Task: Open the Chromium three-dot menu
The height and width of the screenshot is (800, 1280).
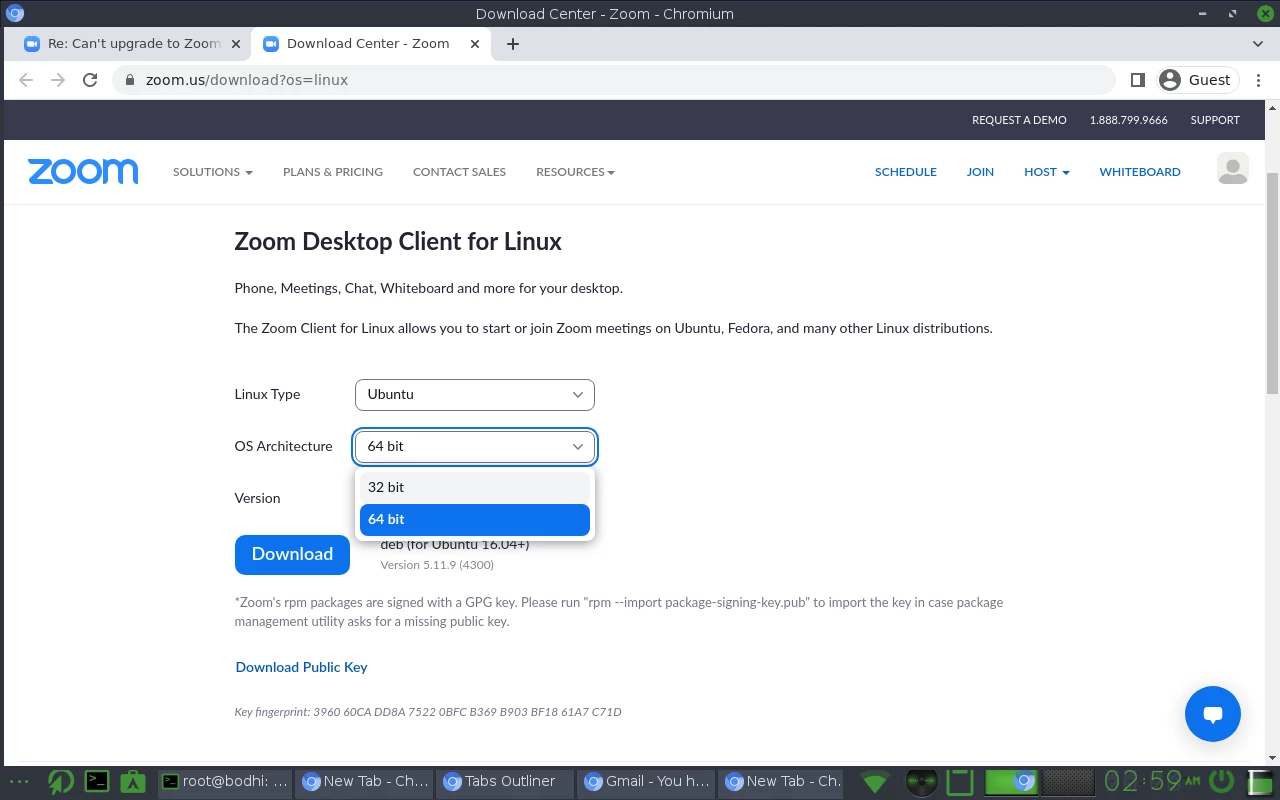Action: click(1258, 80)
